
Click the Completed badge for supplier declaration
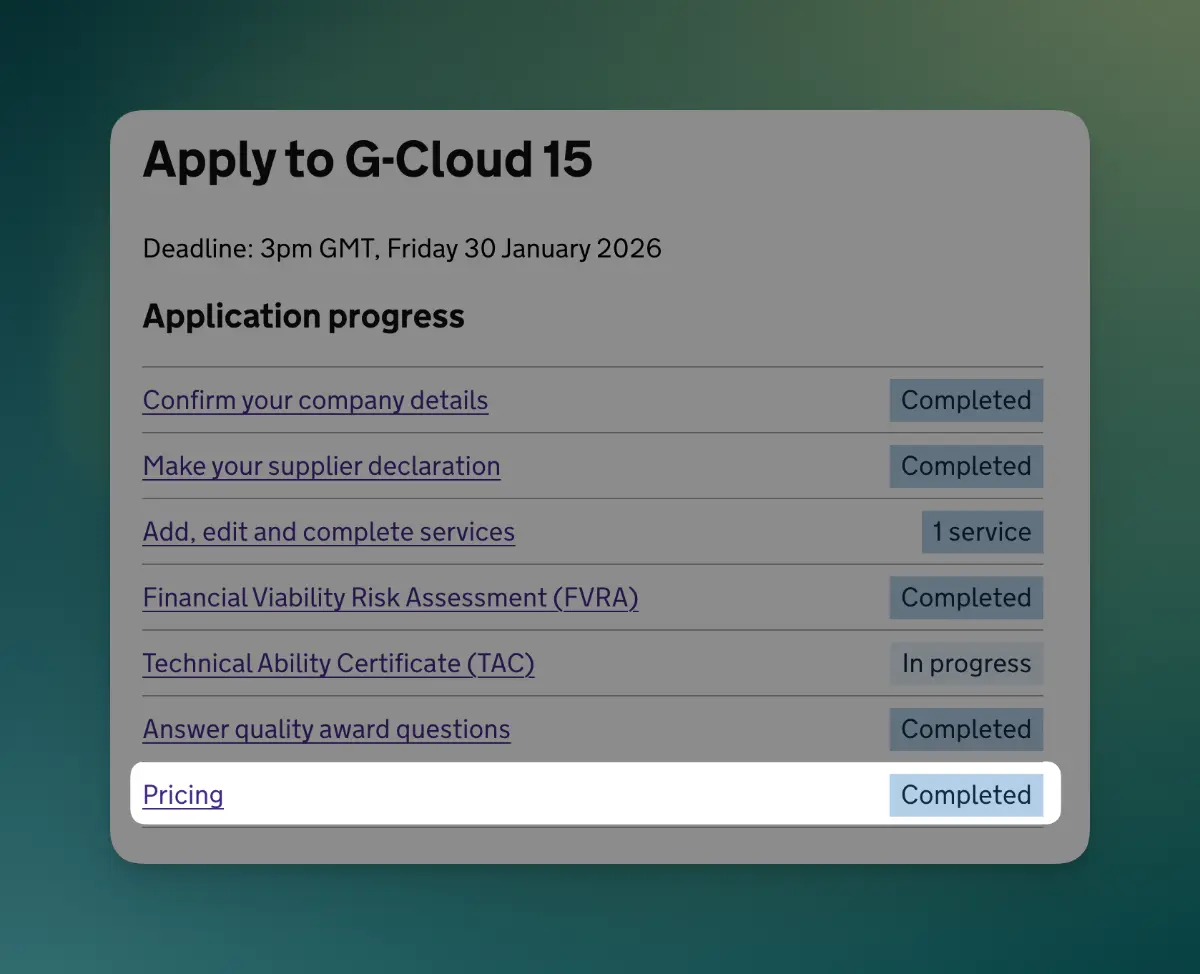pos(966,466)
